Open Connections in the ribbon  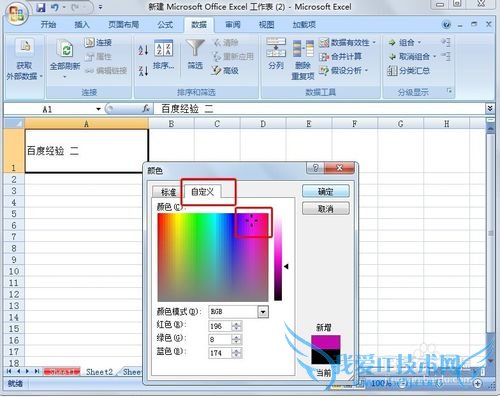click(x=98, y=42)
